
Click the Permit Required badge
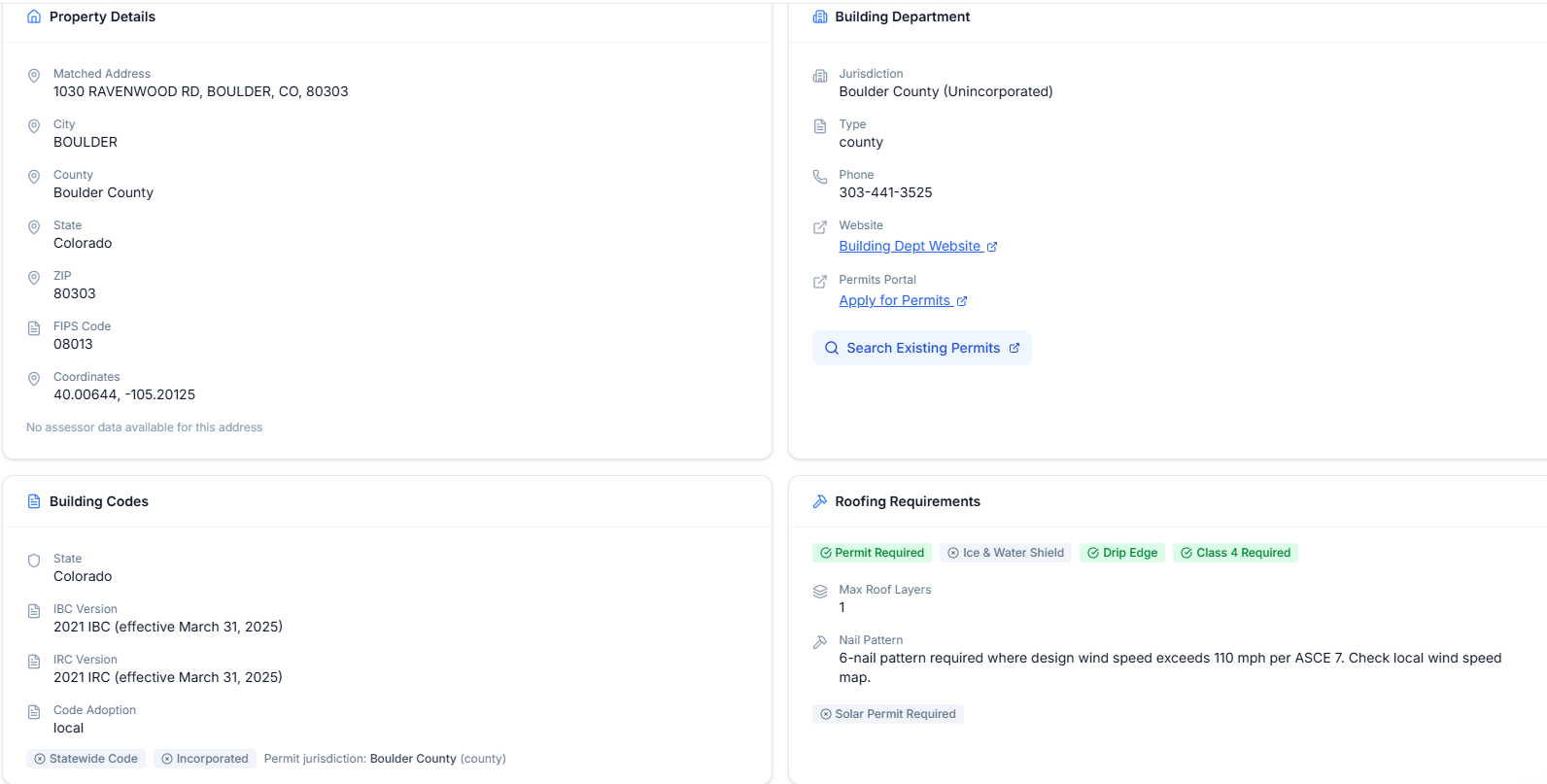coord(872,553)
